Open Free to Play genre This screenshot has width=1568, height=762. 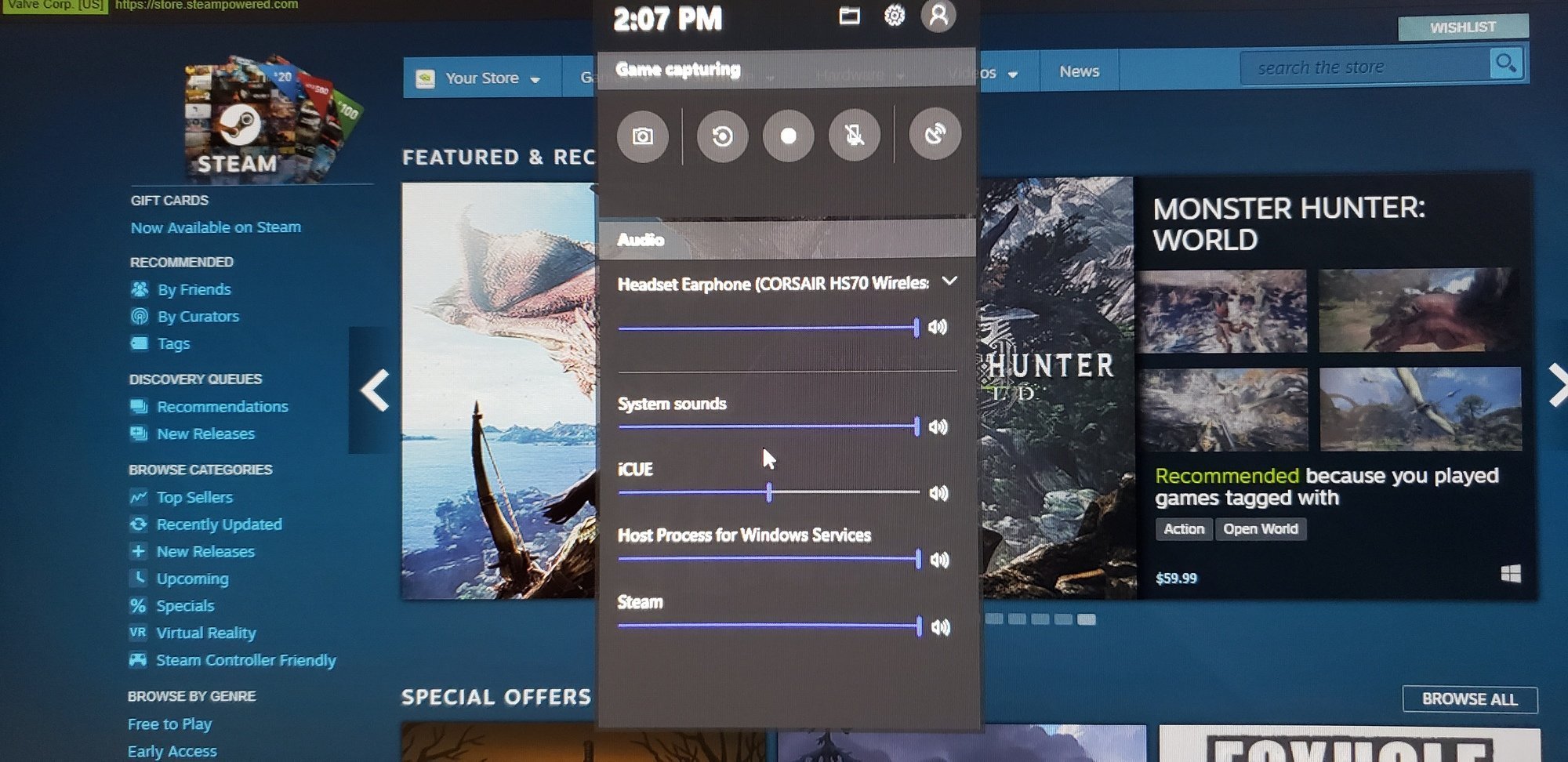169,724
